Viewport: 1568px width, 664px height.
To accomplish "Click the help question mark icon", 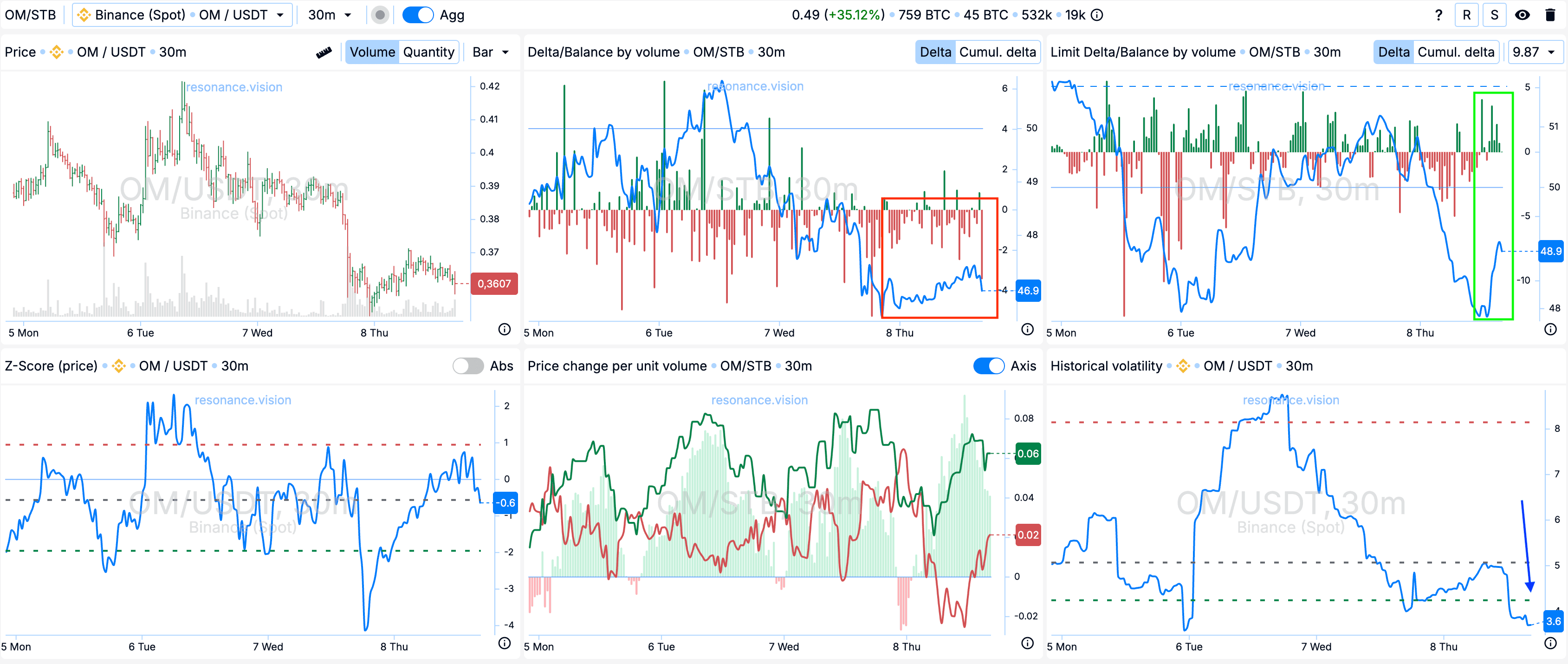I will coord(1438,15).
